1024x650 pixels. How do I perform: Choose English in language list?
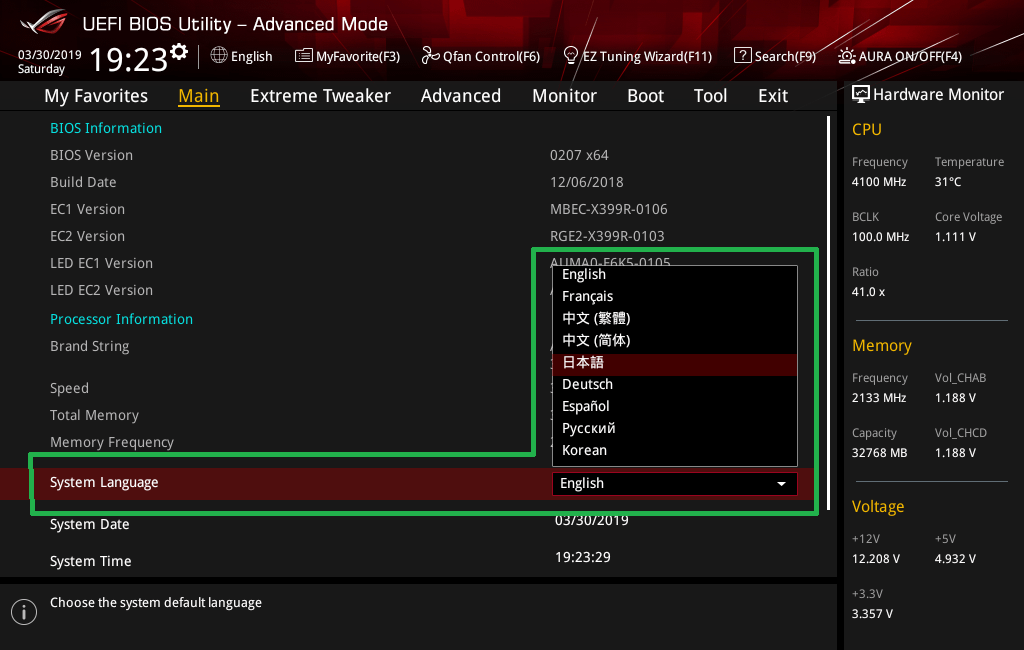675,274
